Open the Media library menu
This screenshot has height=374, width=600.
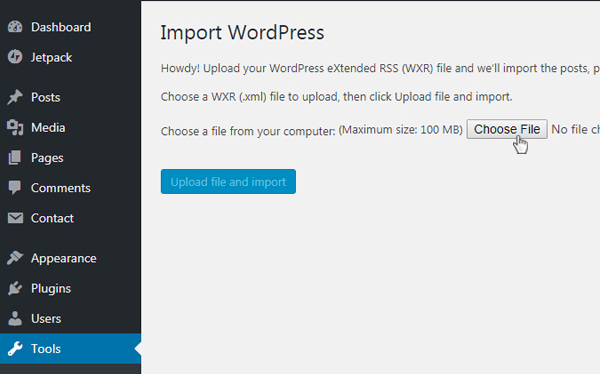(x=48, y=127)
